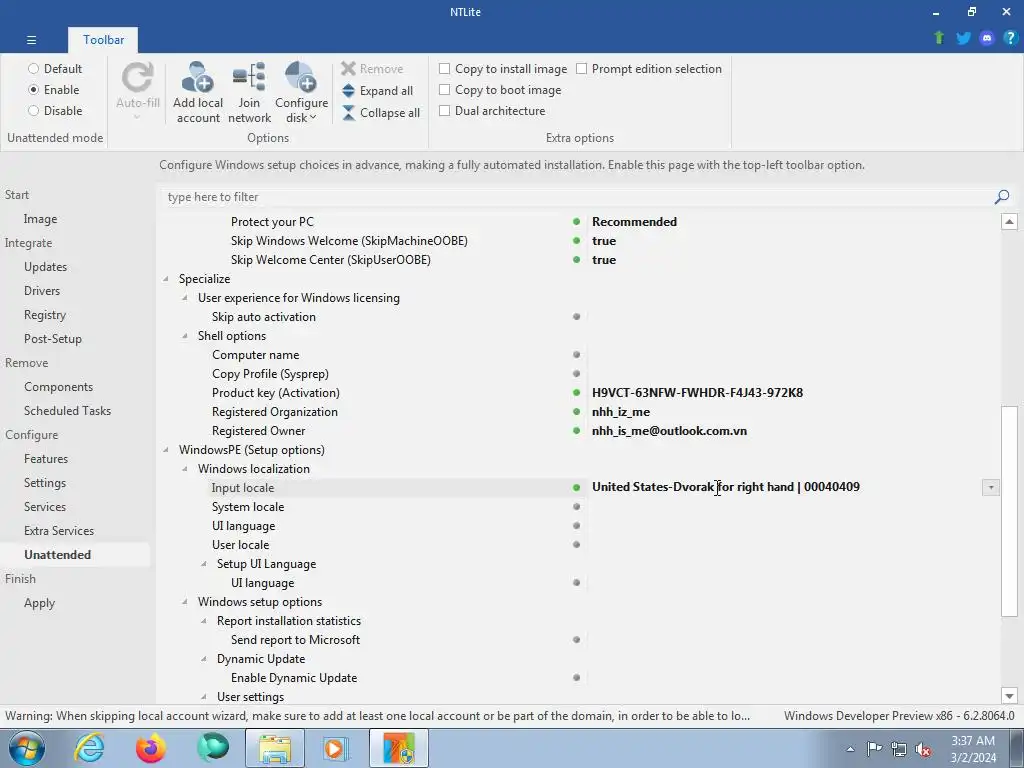Click the Auto-fill icon
The image size is (1024, 768).
tap(138, 78)
